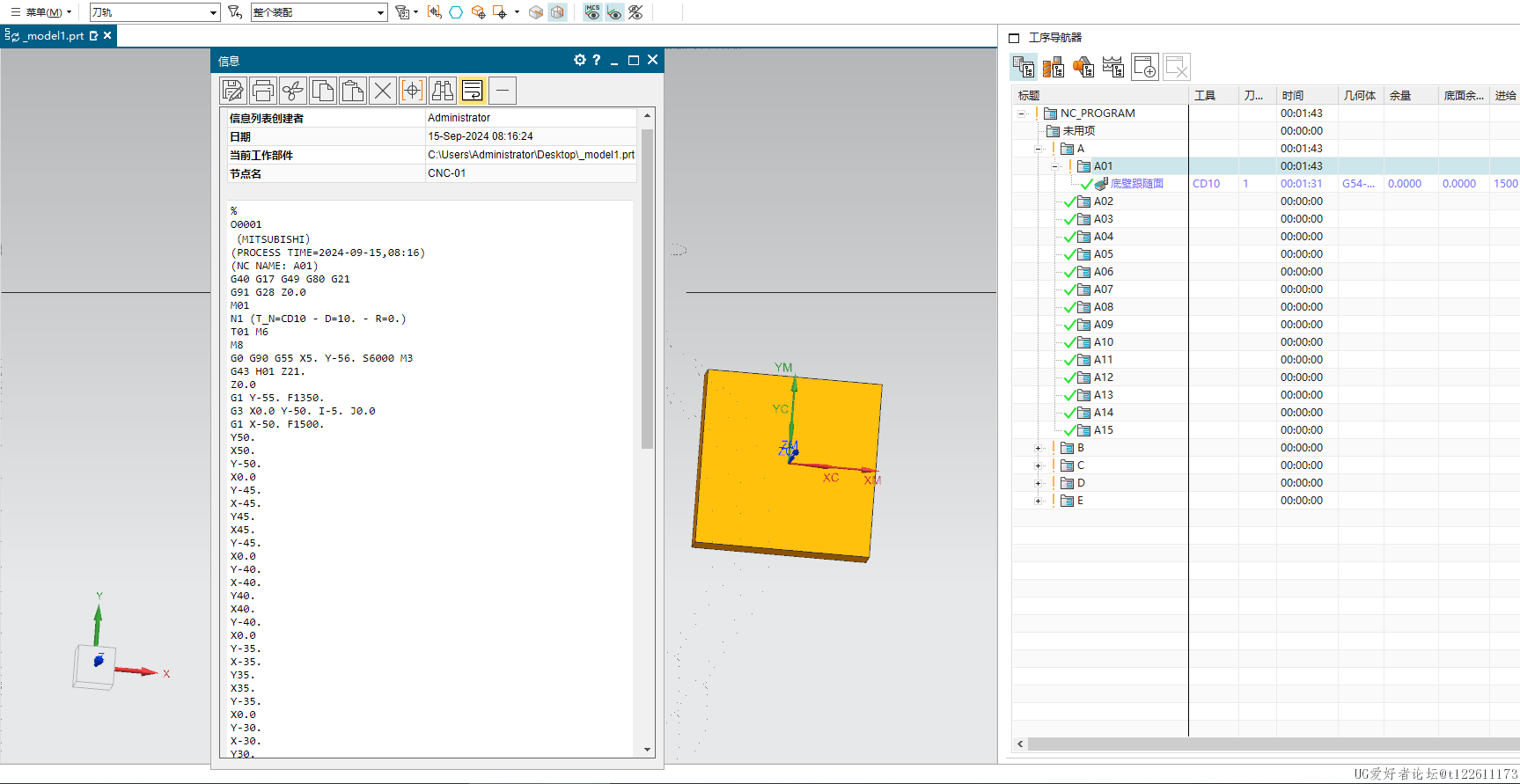Switch to Machining Method view

[1113, 67]
